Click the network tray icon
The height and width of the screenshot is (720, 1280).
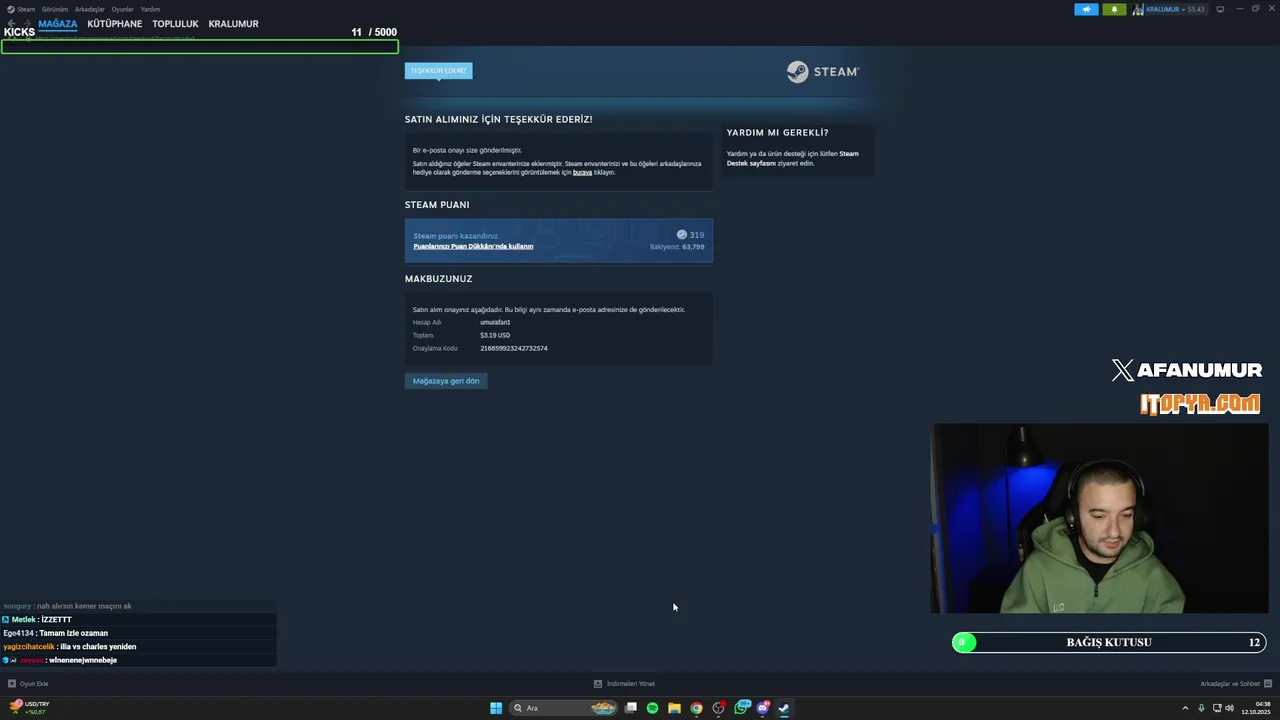click(x=1215, y=708)
